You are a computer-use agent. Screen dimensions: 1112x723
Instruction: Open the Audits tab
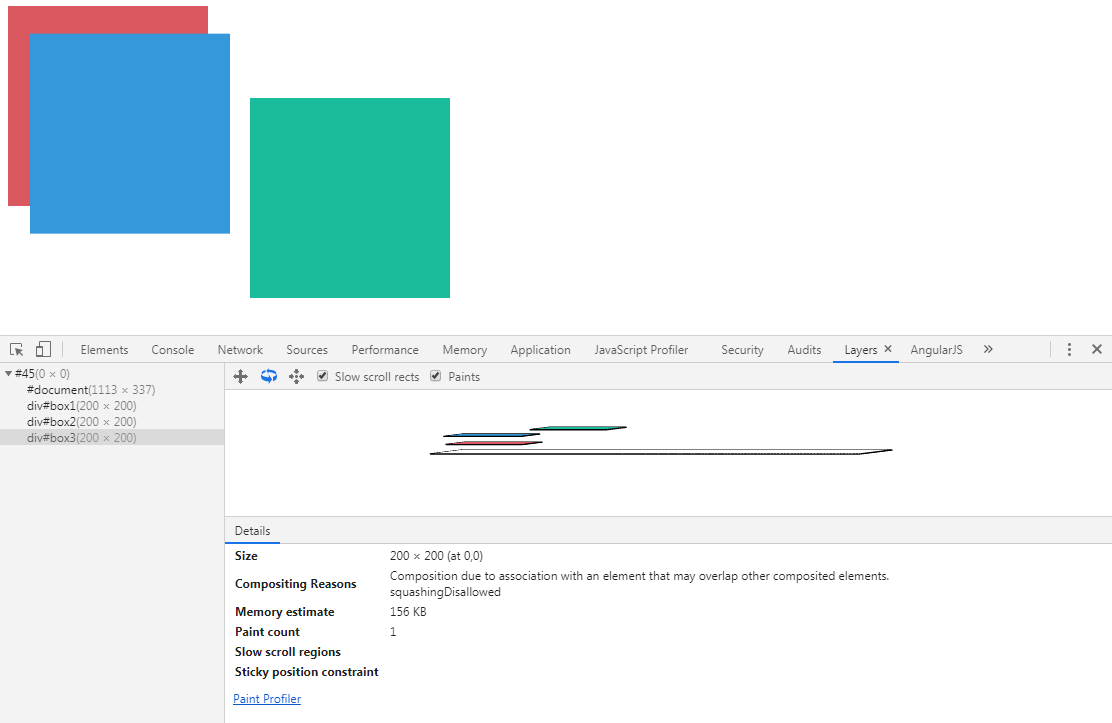point(804,350)
